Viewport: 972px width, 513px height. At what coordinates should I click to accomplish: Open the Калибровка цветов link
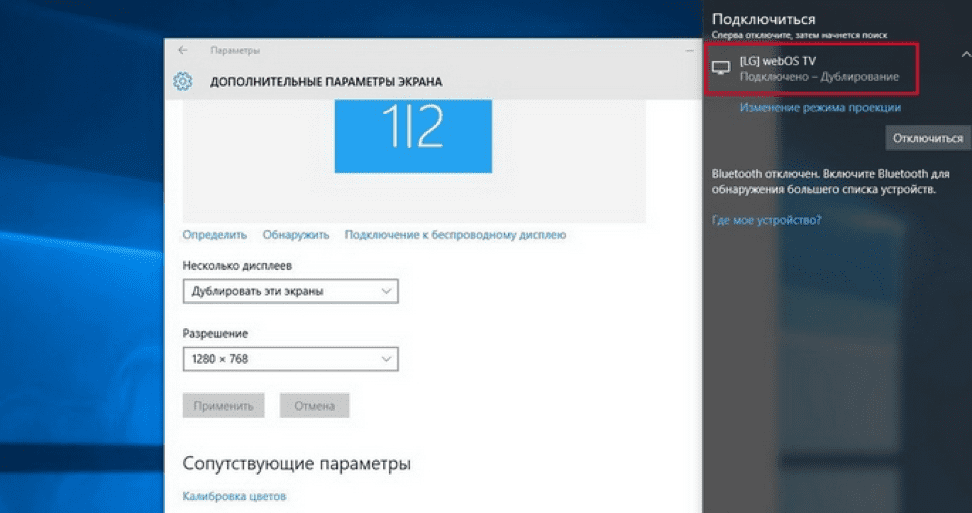point(234,496)
